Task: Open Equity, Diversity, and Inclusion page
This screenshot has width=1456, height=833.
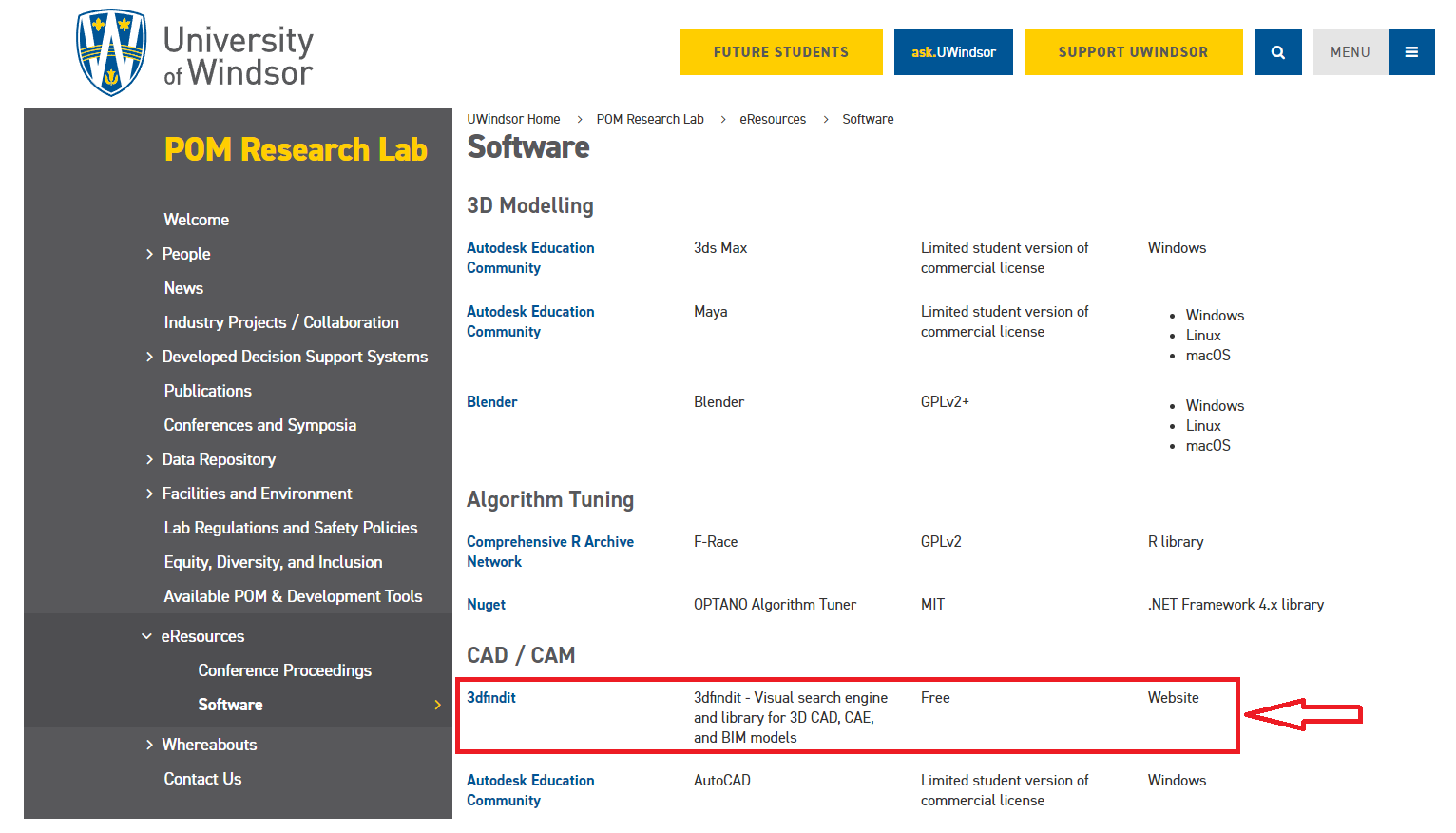Action: click(274, 562)
